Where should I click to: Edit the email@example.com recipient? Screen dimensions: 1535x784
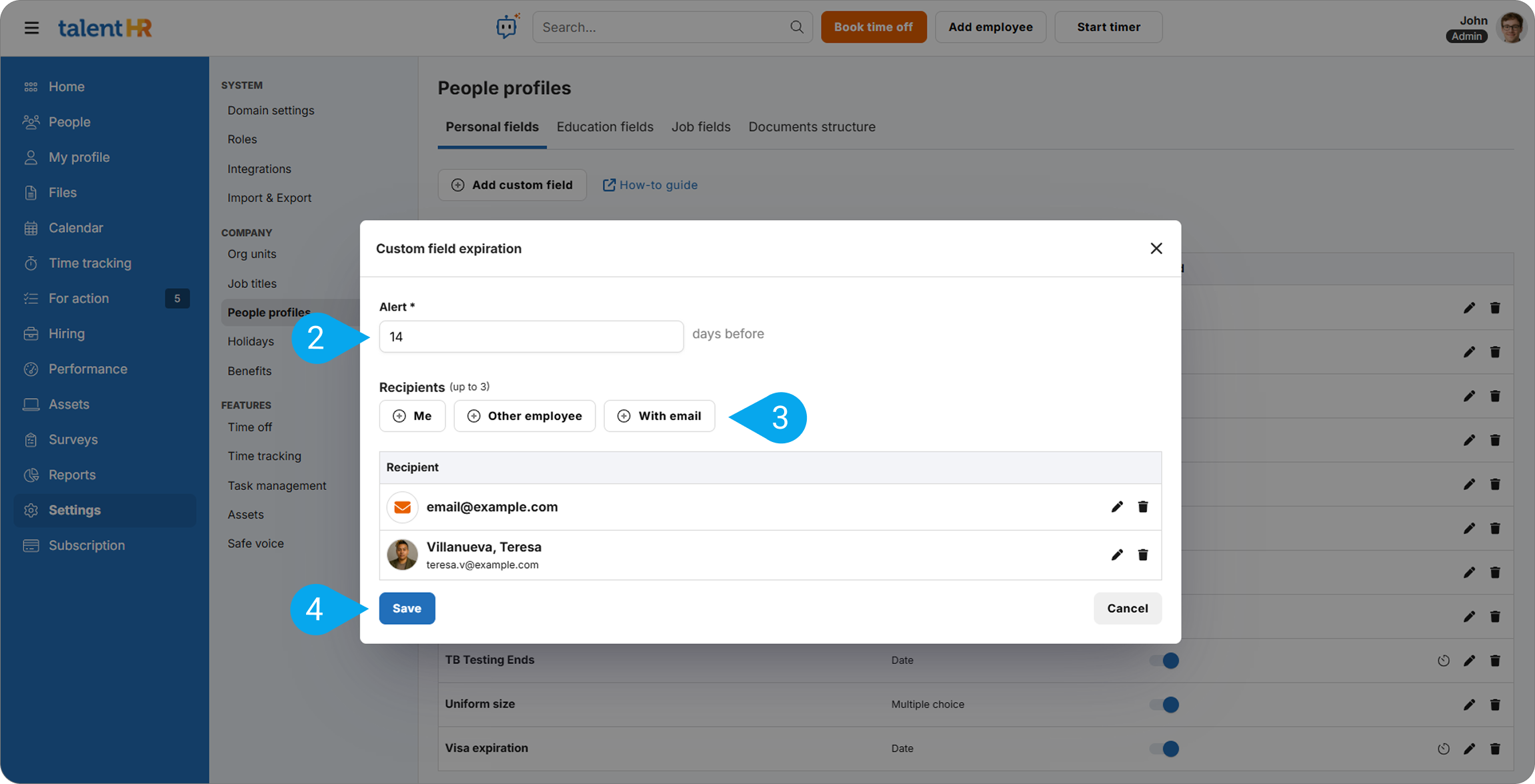click(1117, 507)
